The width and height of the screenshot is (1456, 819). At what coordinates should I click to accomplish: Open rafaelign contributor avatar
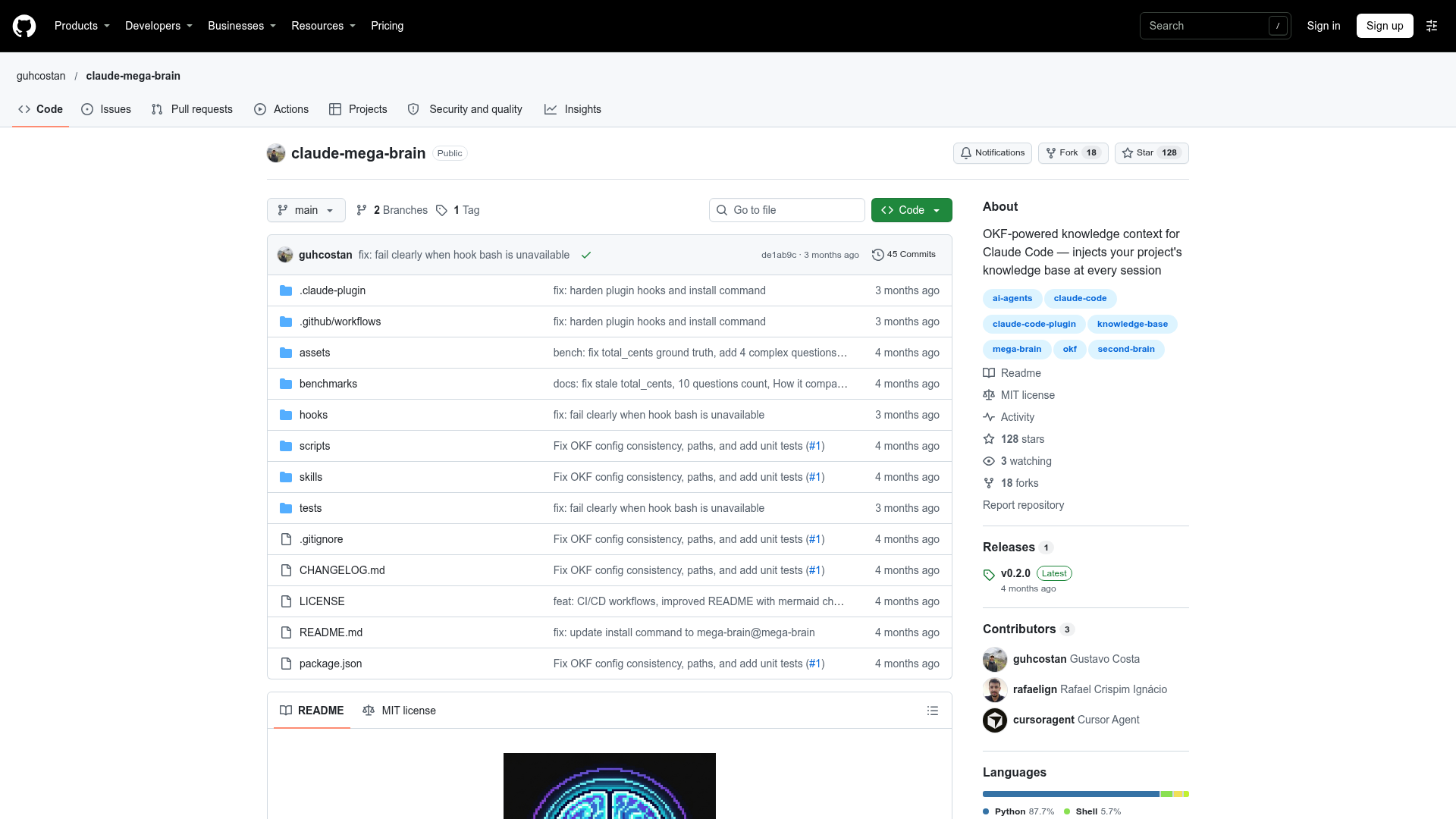coord(995,689)
